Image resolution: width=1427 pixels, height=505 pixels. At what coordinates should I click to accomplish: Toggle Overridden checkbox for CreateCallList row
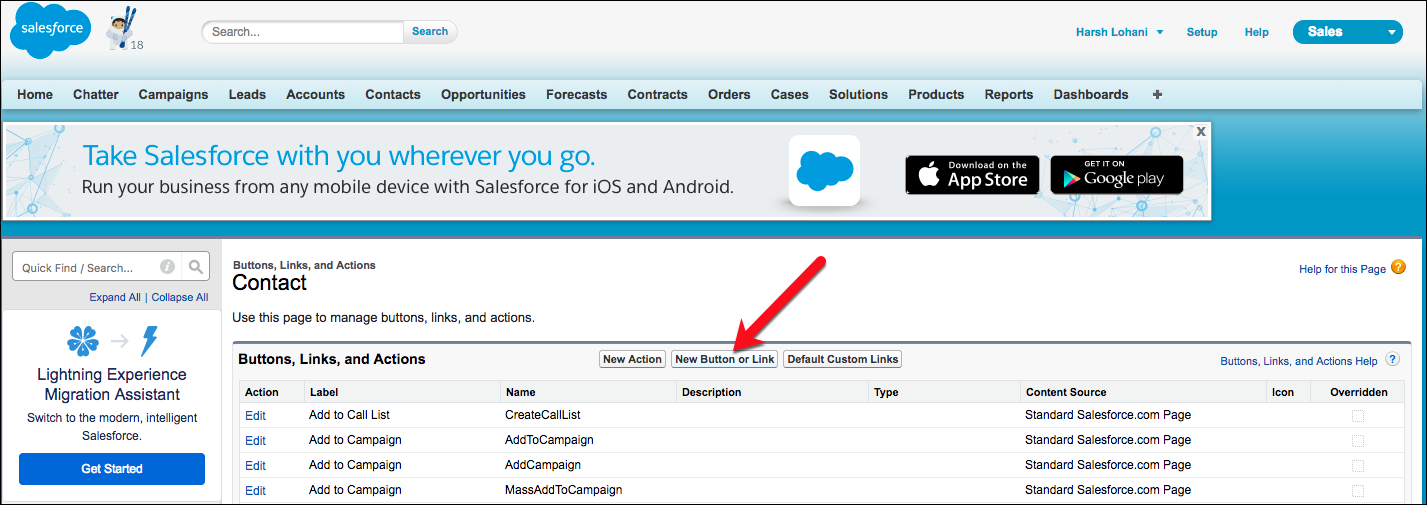1358,415
